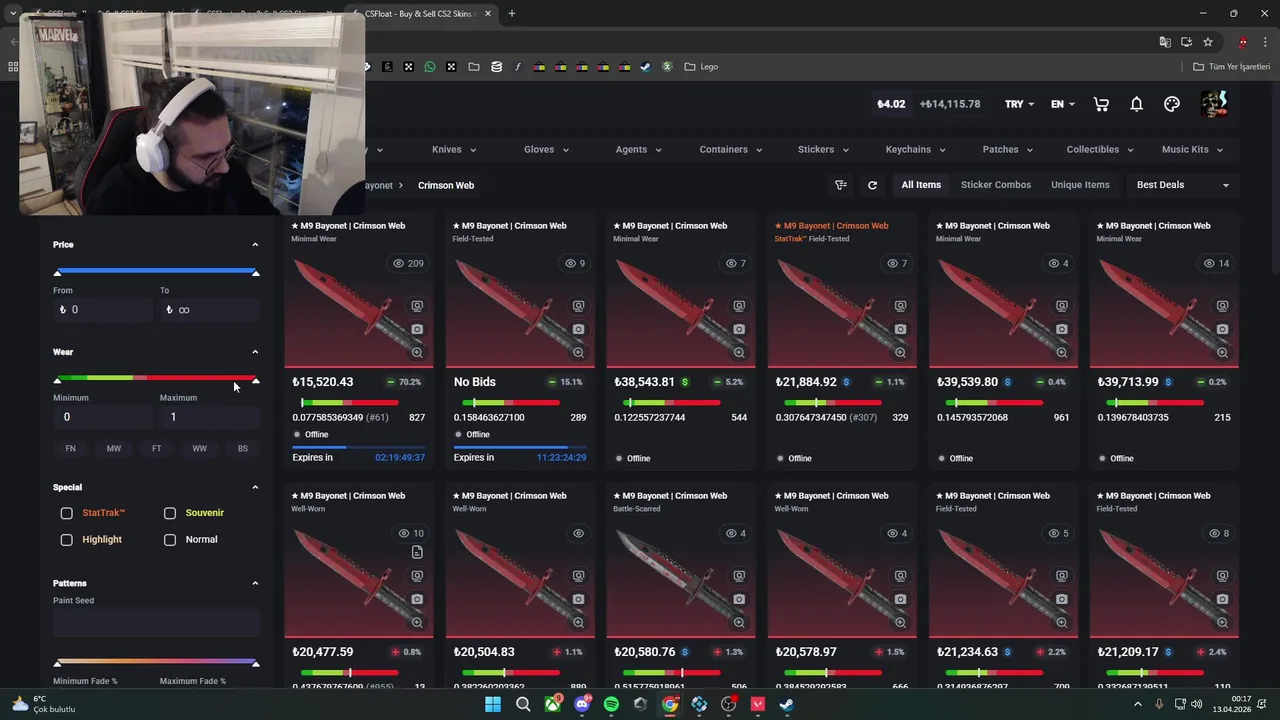Open the Keychains category menu
This screenshot has height=720, width=1280.
915,150
